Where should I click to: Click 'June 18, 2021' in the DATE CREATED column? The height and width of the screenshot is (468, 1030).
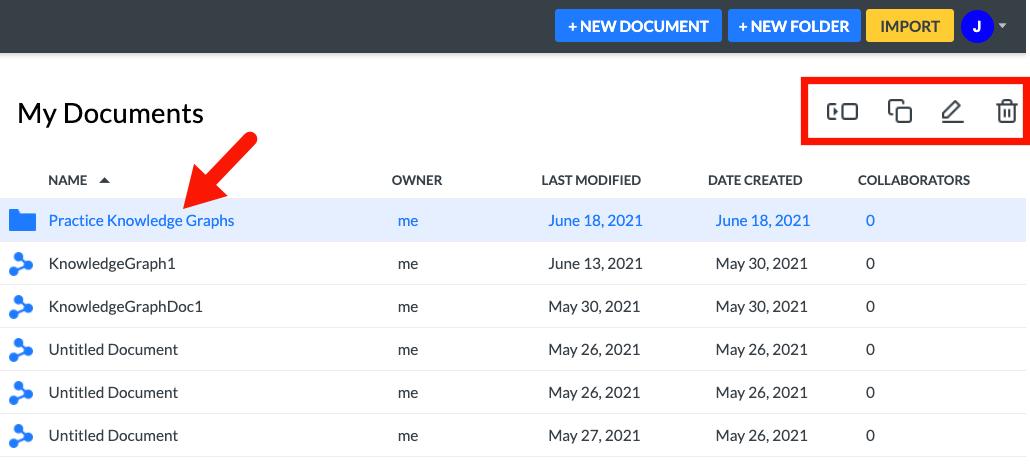(x=763, y=221)
